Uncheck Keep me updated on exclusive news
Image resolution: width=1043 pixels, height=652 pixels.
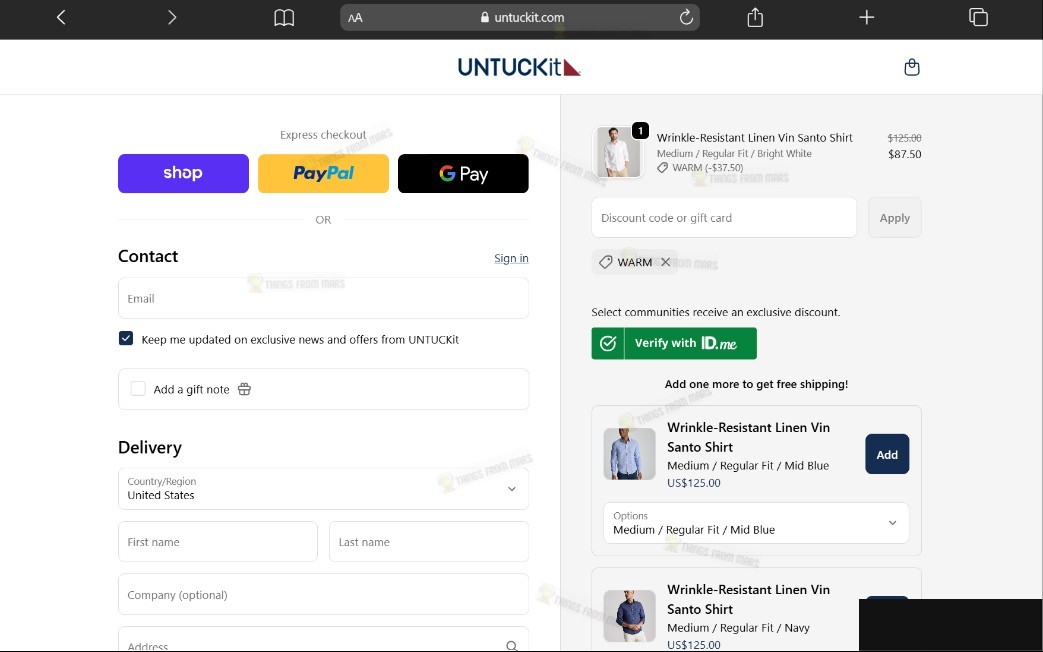click(x=126, y=338)
